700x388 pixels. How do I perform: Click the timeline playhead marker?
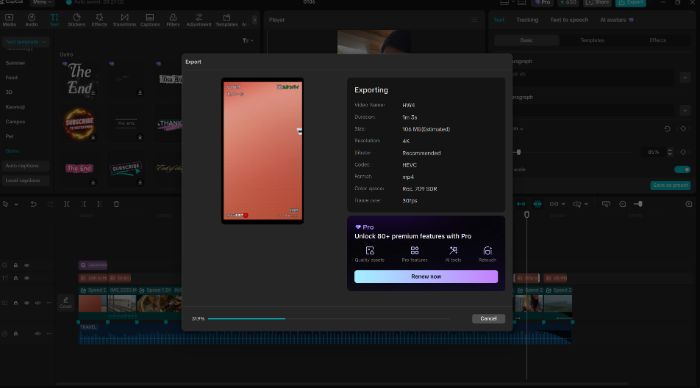point(527,215)
